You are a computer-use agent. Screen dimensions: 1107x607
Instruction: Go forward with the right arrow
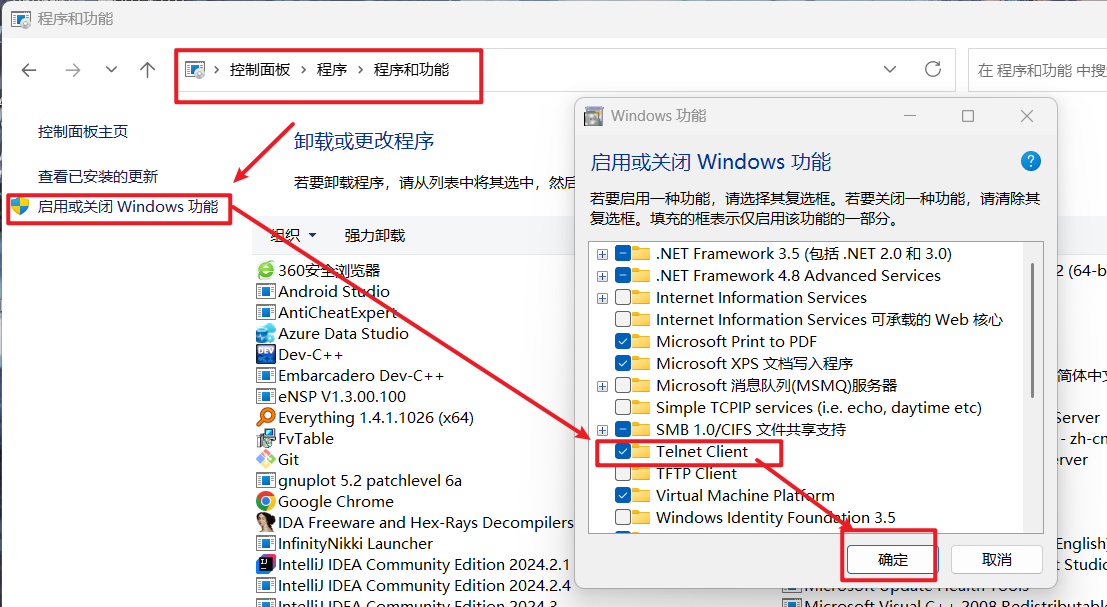pyautogui.click(x=73, y=70)
